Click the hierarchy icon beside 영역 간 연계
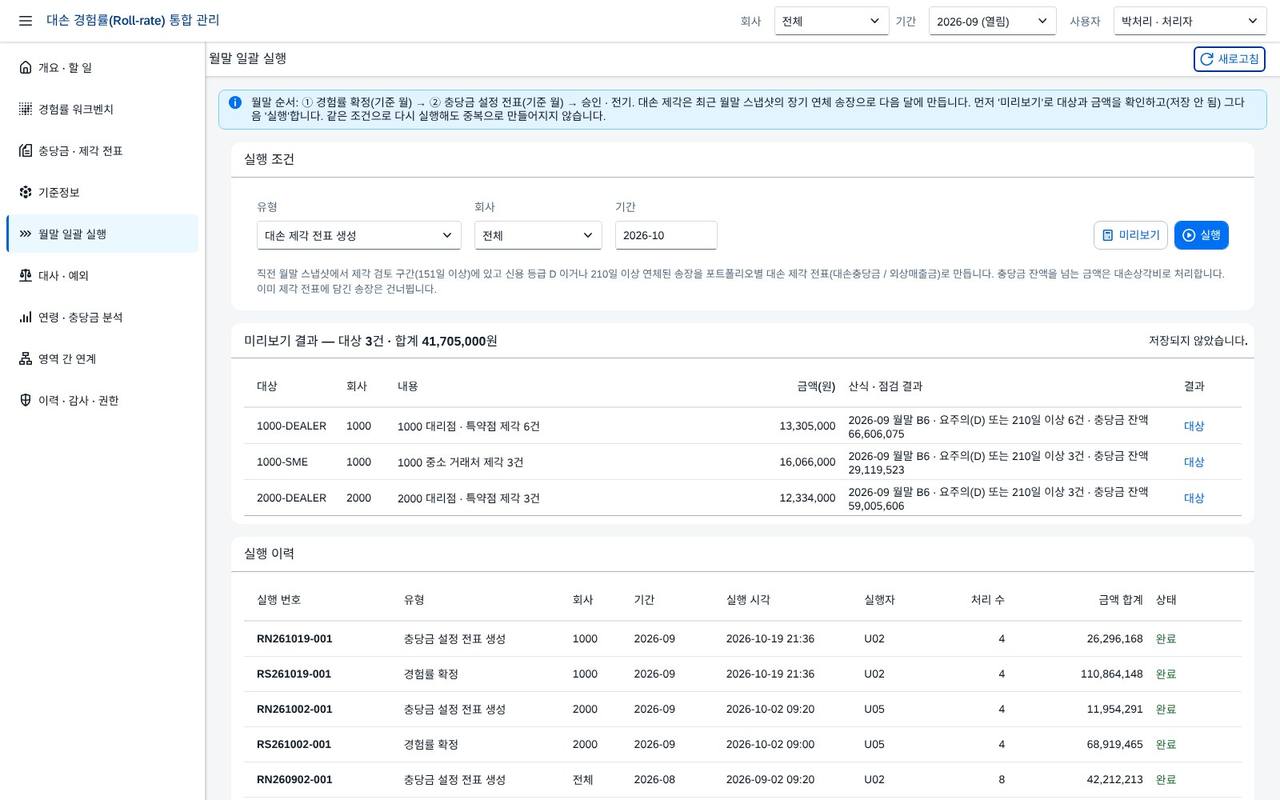Viewport: 1280px width, 800px height. (x=25, y=359)
